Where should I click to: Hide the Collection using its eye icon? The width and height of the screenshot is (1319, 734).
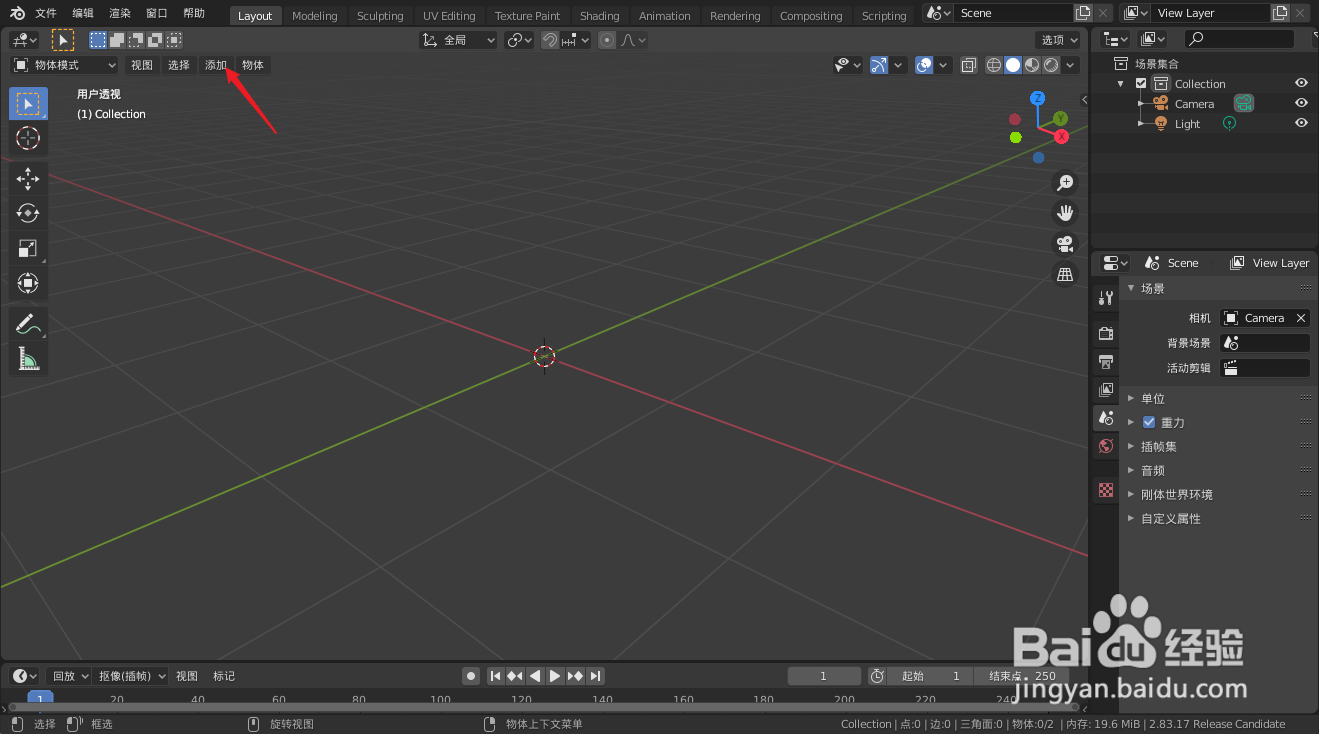1301,83
